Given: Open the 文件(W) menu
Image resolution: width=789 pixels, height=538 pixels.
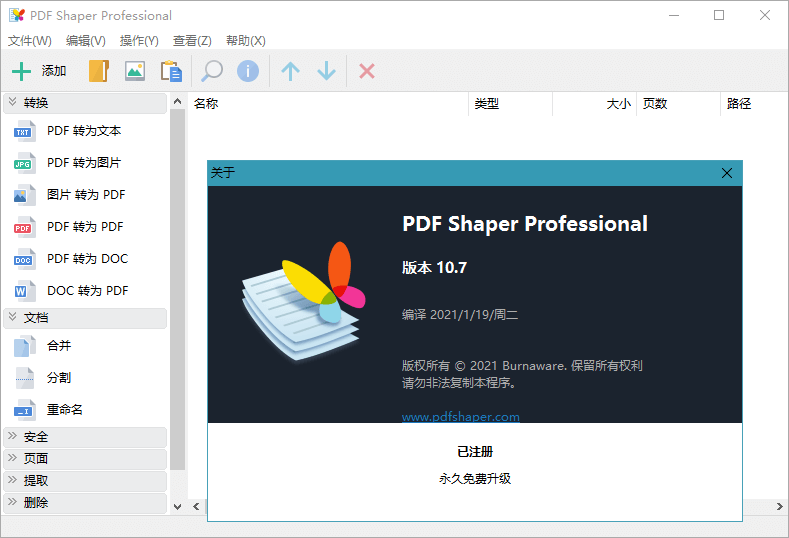Looking at the screenshot, I should click(30, 41).
